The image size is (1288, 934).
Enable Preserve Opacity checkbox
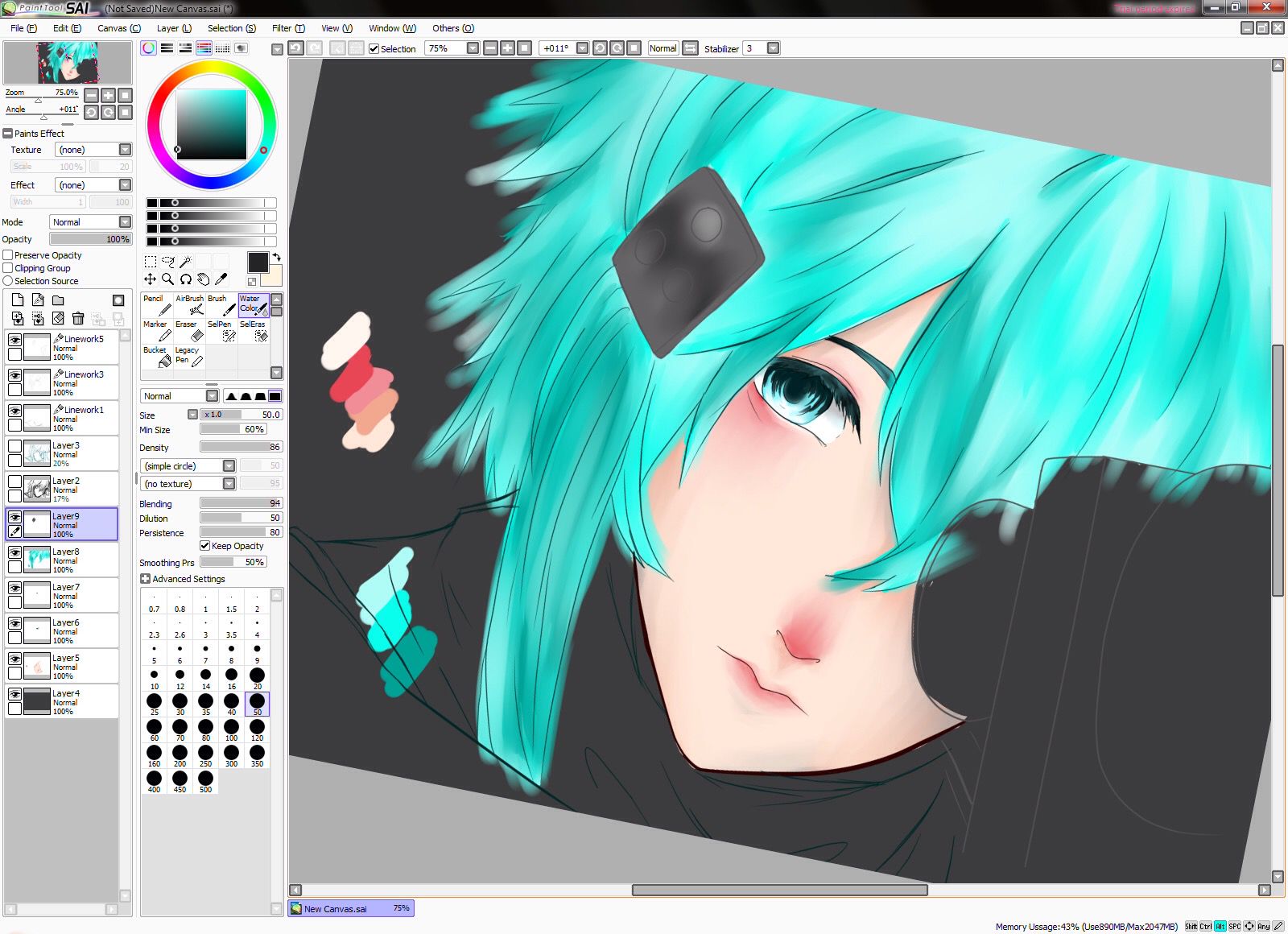point(8,255)
